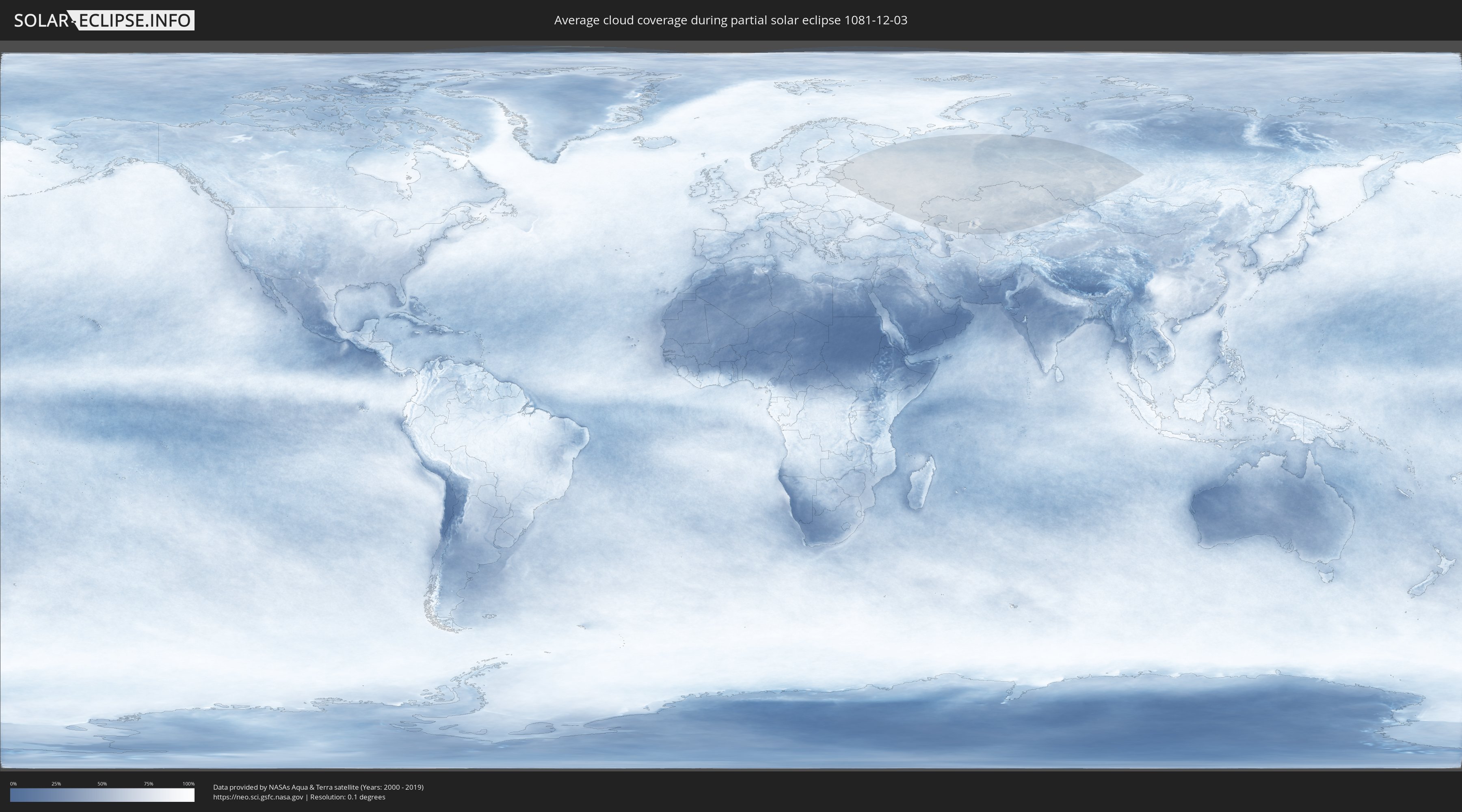This screenshot has height=812, width=1462.
Task: Click the 100% label on legend
Action: [x=188, y=784]
